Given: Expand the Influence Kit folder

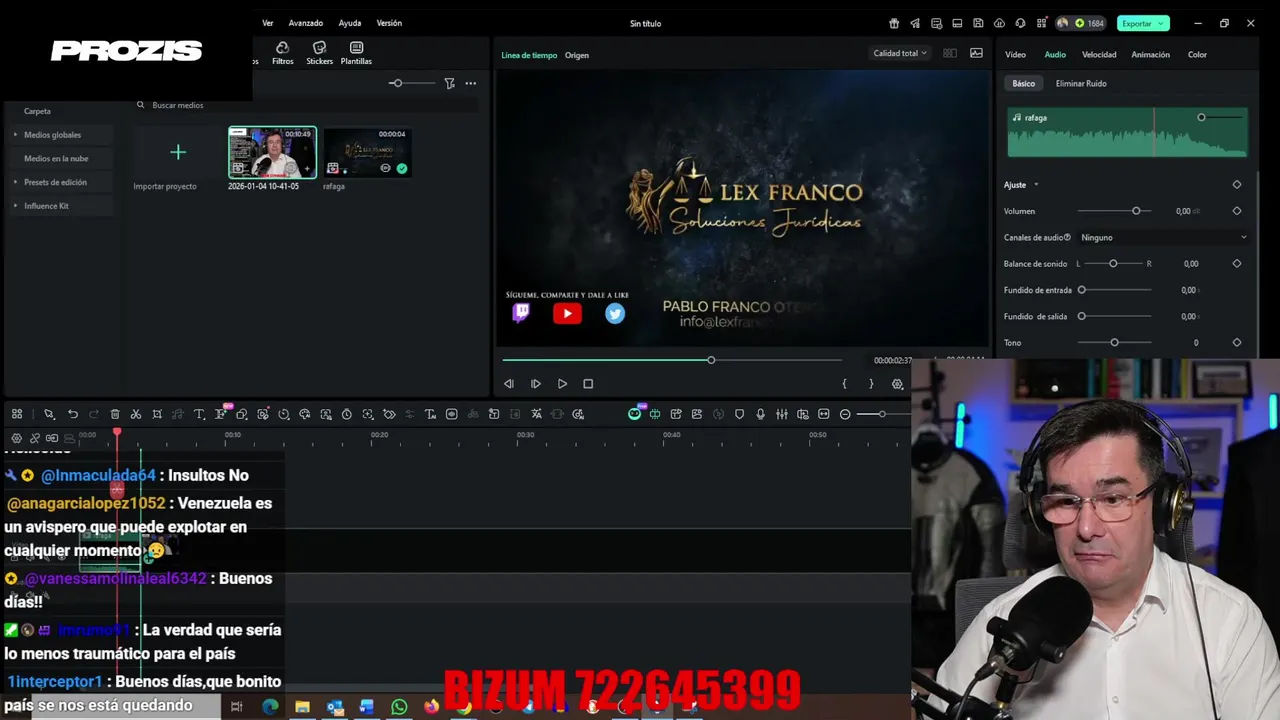Looking at the screenshot, I should pyautogui.click(x=15, y=205).
